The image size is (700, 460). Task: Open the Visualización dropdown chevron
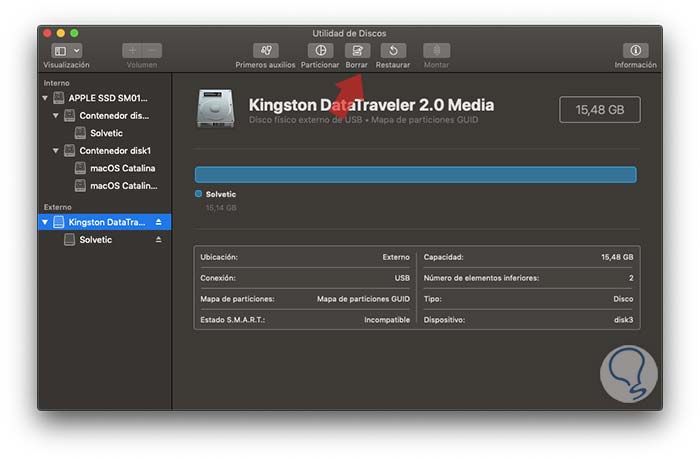coord(76,51)
